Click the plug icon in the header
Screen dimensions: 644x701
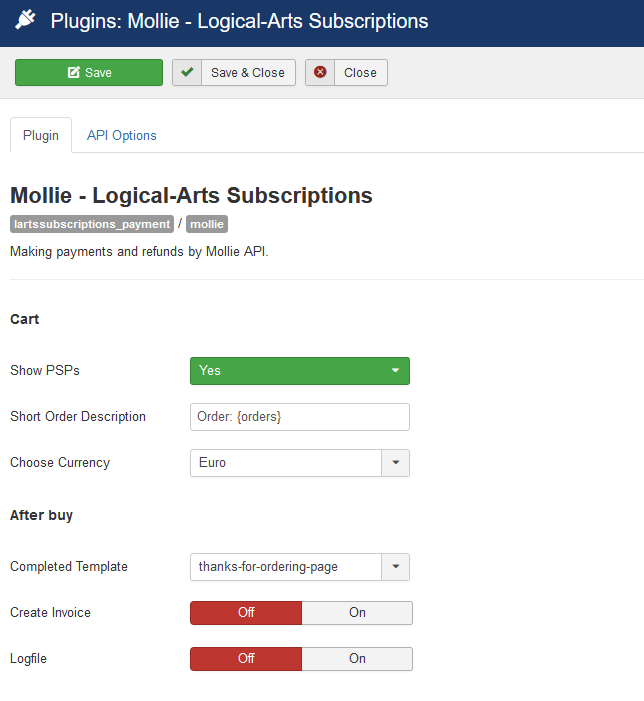[25, 20]
